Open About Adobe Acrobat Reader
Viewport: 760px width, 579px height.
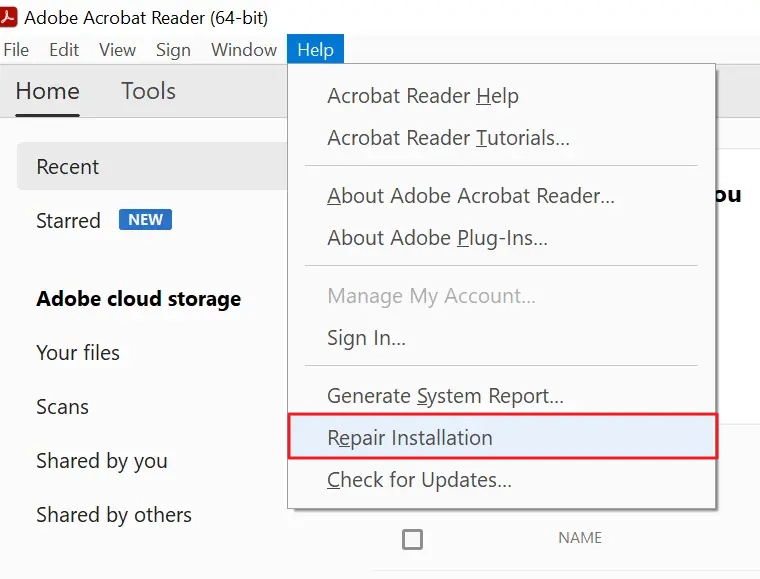(x=502, y=196)
